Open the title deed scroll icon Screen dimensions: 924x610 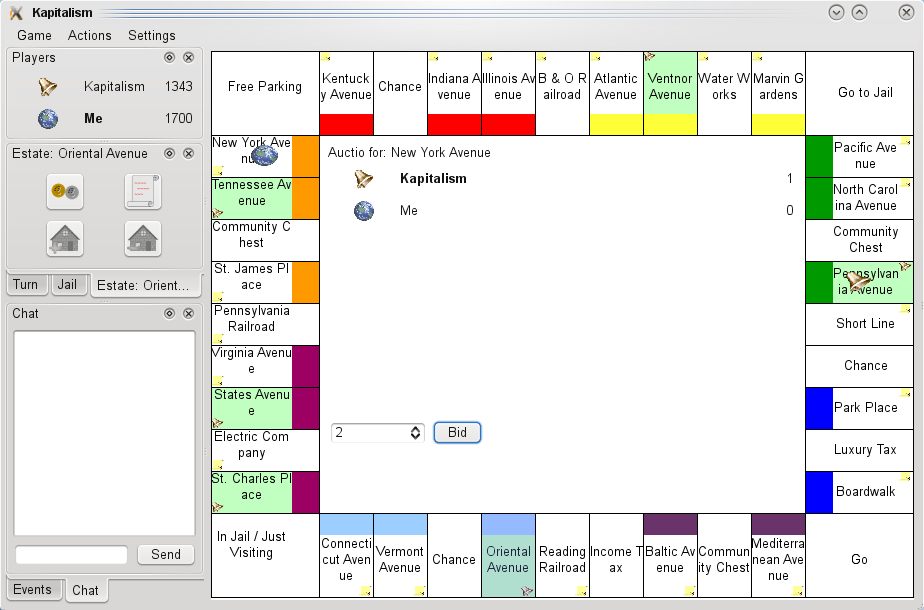pyautogui.click(x=143, y=192)
